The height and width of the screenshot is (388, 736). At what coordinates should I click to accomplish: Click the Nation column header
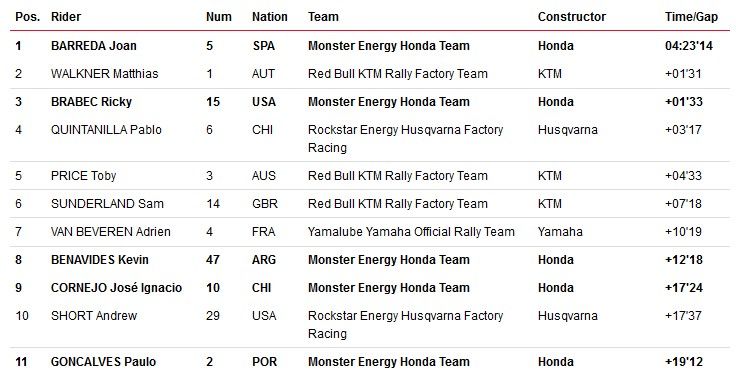(269, 17)
